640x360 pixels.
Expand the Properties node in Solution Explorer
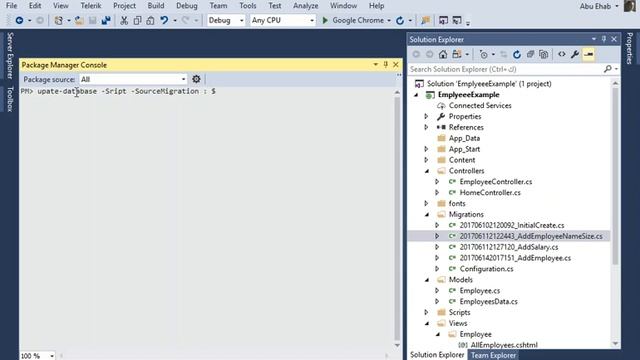[426, 116]
